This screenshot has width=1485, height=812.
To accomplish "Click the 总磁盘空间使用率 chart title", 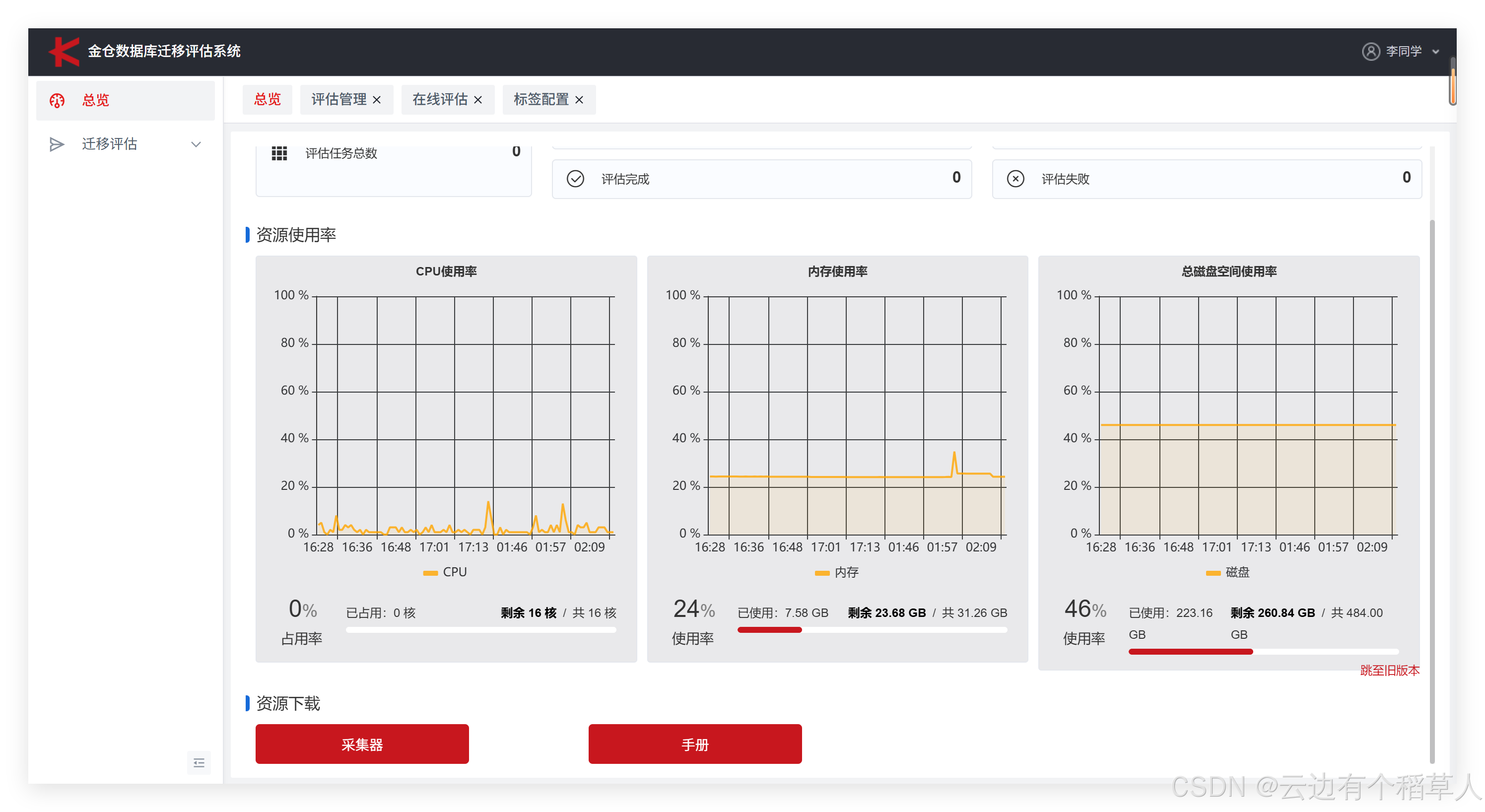I will (1229, 271).
